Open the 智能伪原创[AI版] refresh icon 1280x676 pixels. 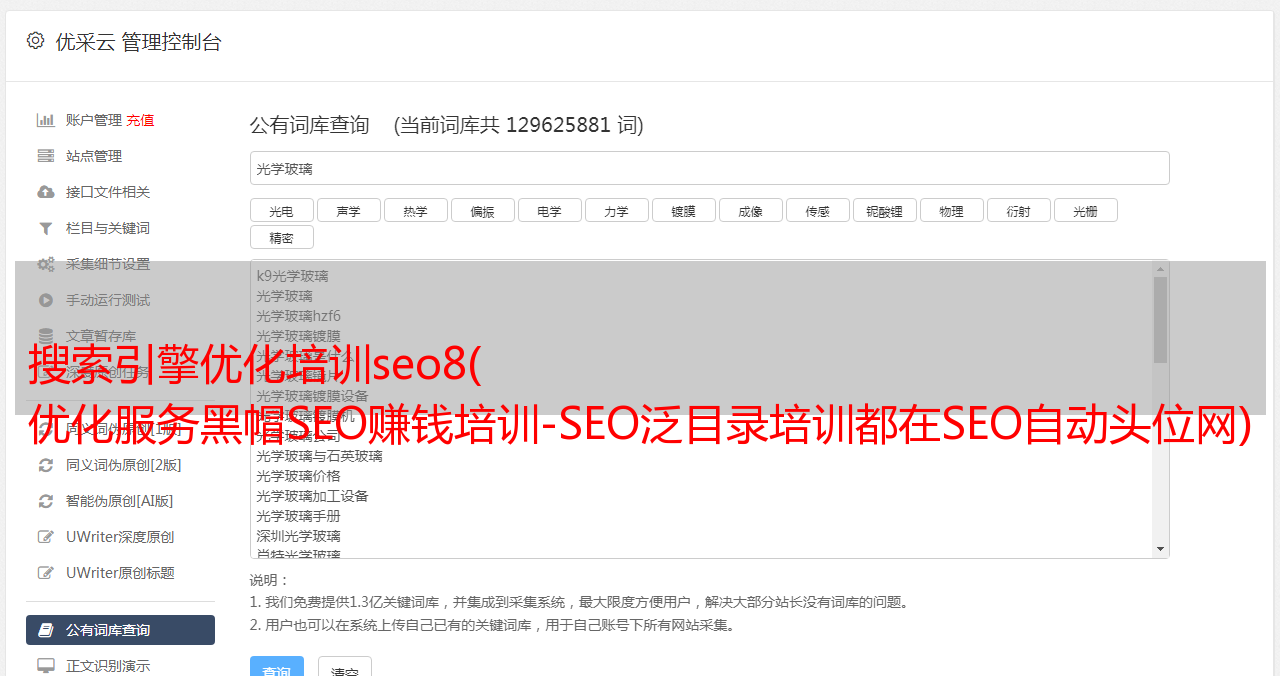(x=46, y=501)
